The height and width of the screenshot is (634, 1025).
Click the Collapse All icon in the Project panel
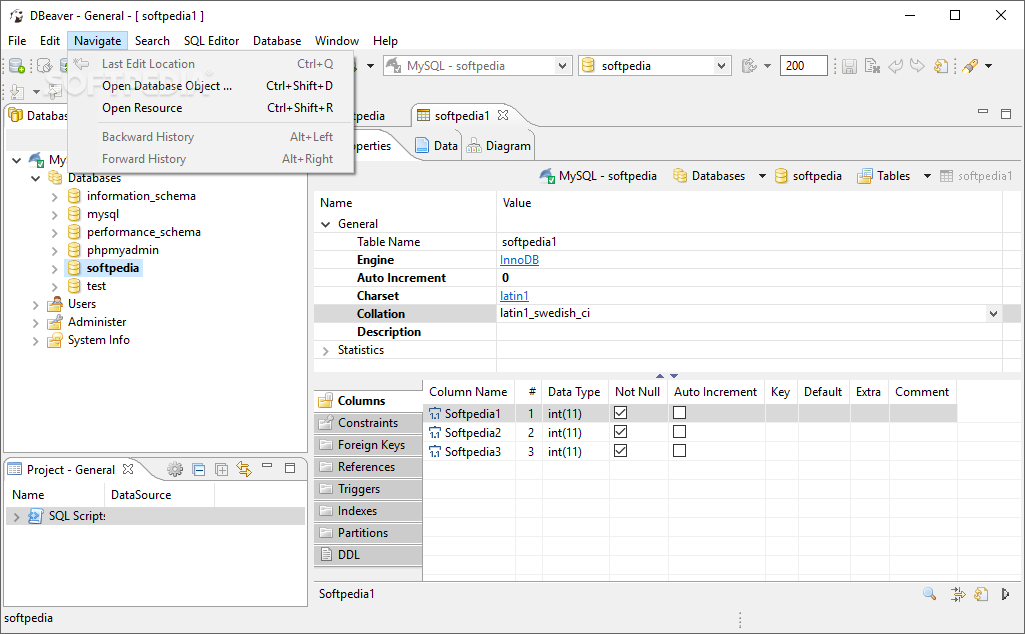(x=199, y=469)
